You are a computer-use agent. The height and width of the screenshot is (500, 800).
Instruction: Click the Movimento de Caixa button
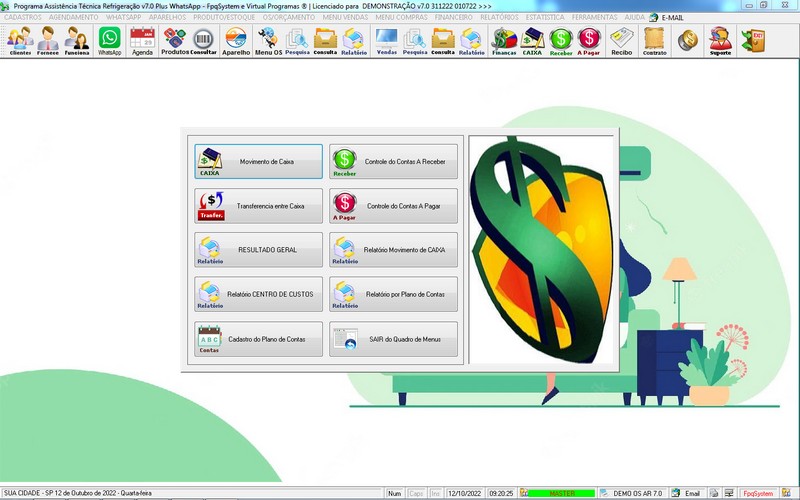coord(258,161)
